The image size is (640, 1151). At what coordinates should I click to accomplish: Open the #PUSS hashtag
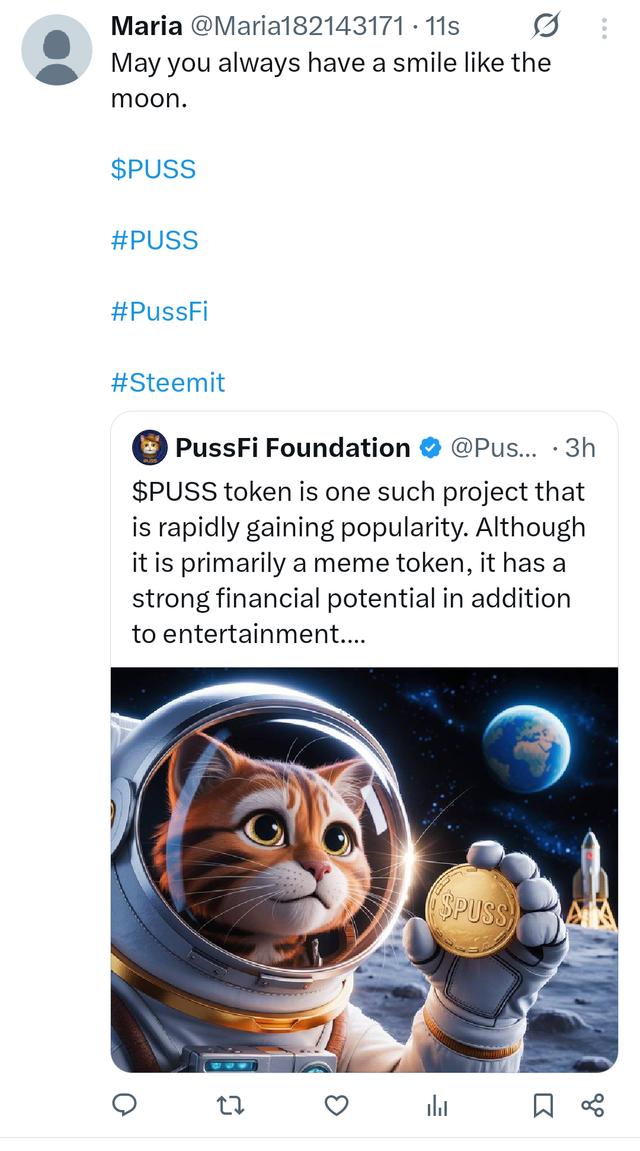(154, 240)
